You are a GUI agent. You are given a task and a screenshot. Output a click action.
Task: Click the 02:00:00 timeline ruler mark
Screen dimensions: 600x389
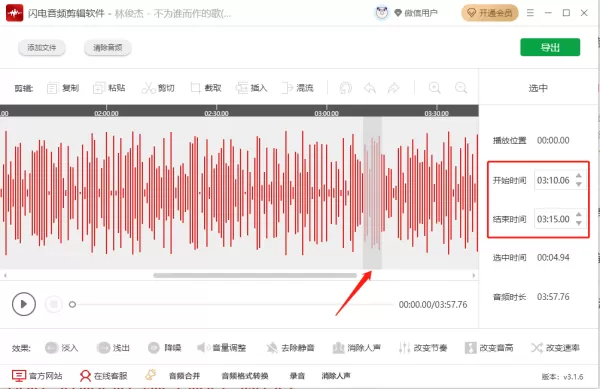(x=106, y=113)
